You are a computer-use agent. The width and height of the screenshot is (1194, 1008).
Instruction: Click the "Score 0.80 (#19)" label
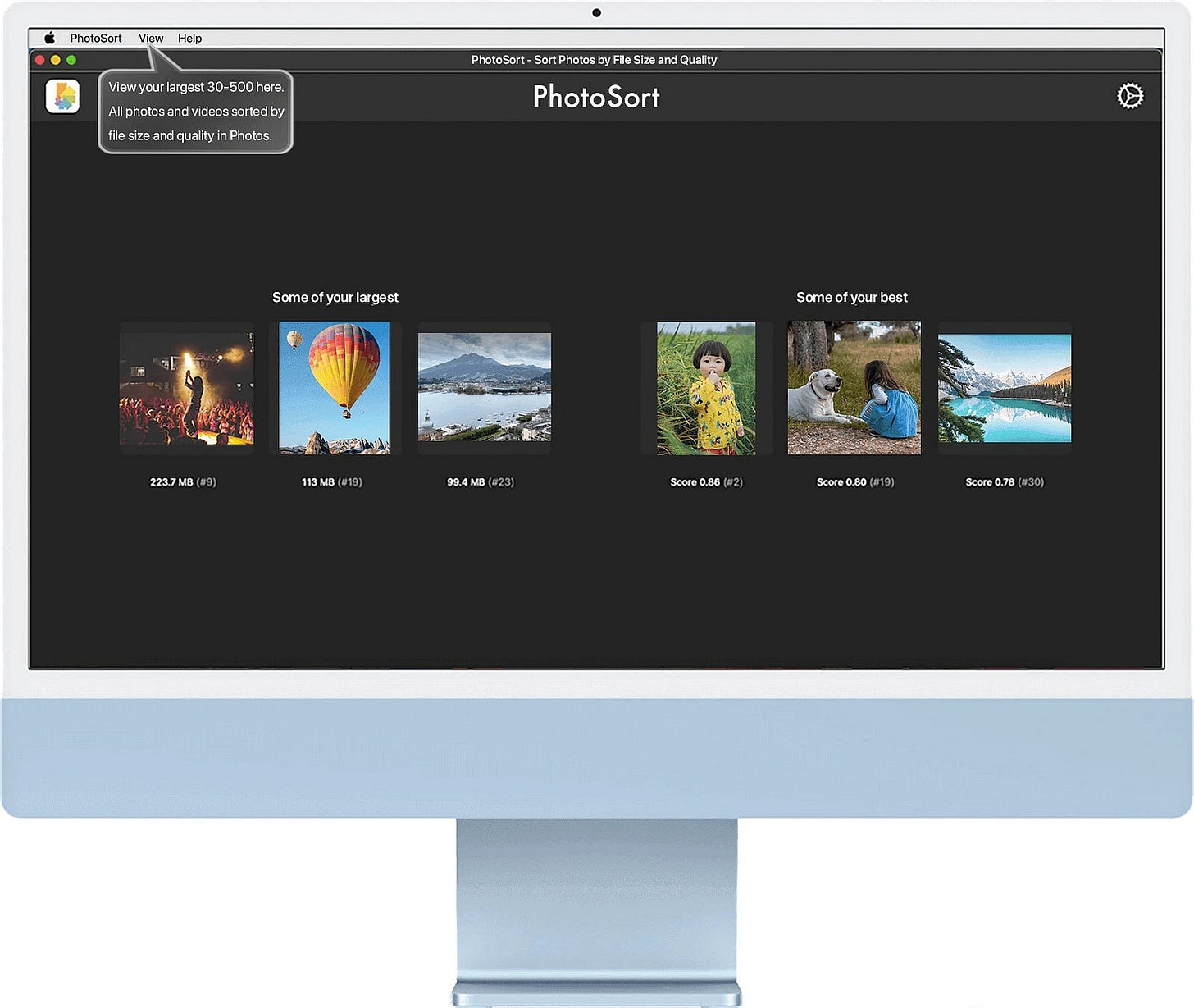pyautogui.click(x=855, y=482)
